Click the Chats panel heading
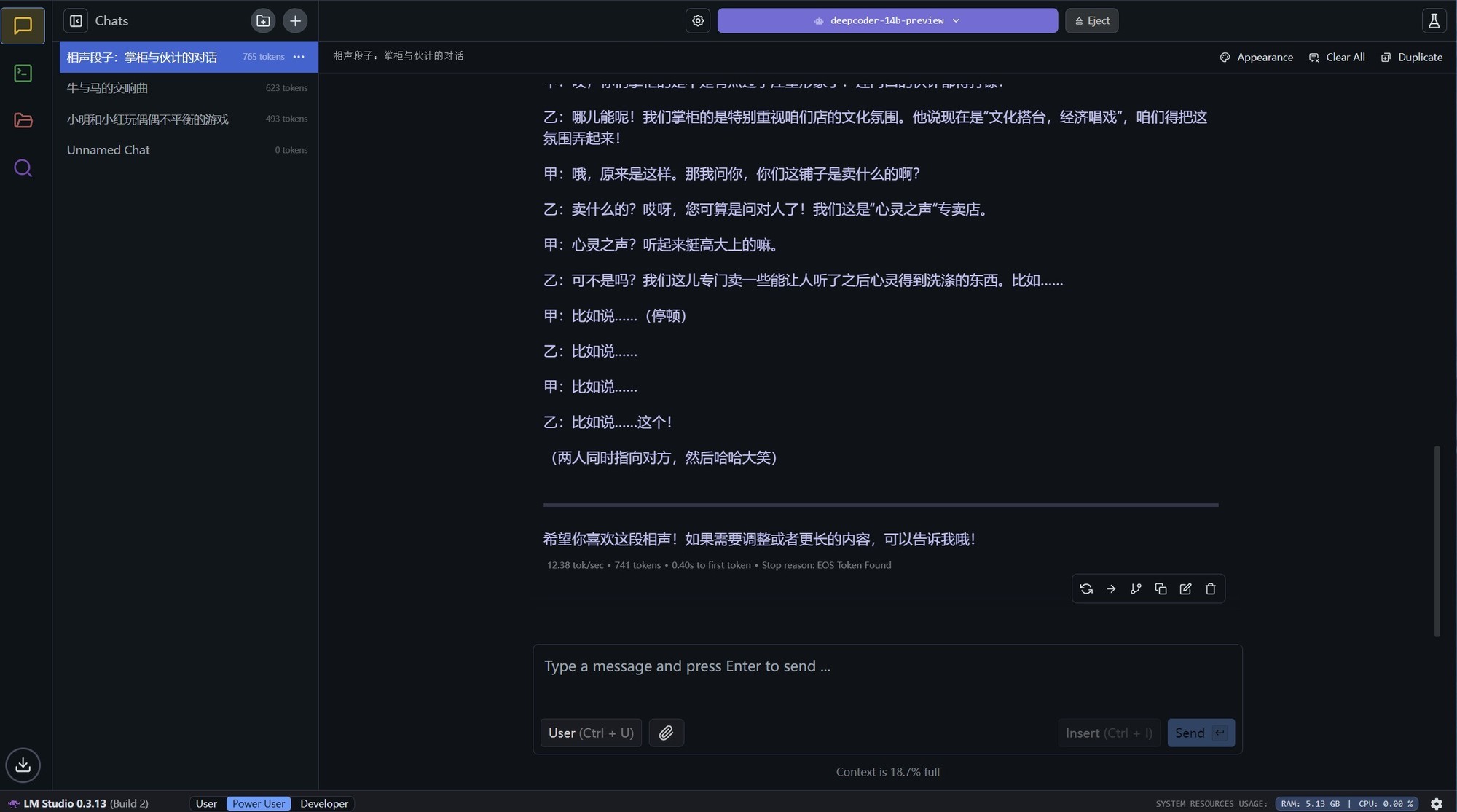Screen dimensions: 1457x812 click(111, 21)
